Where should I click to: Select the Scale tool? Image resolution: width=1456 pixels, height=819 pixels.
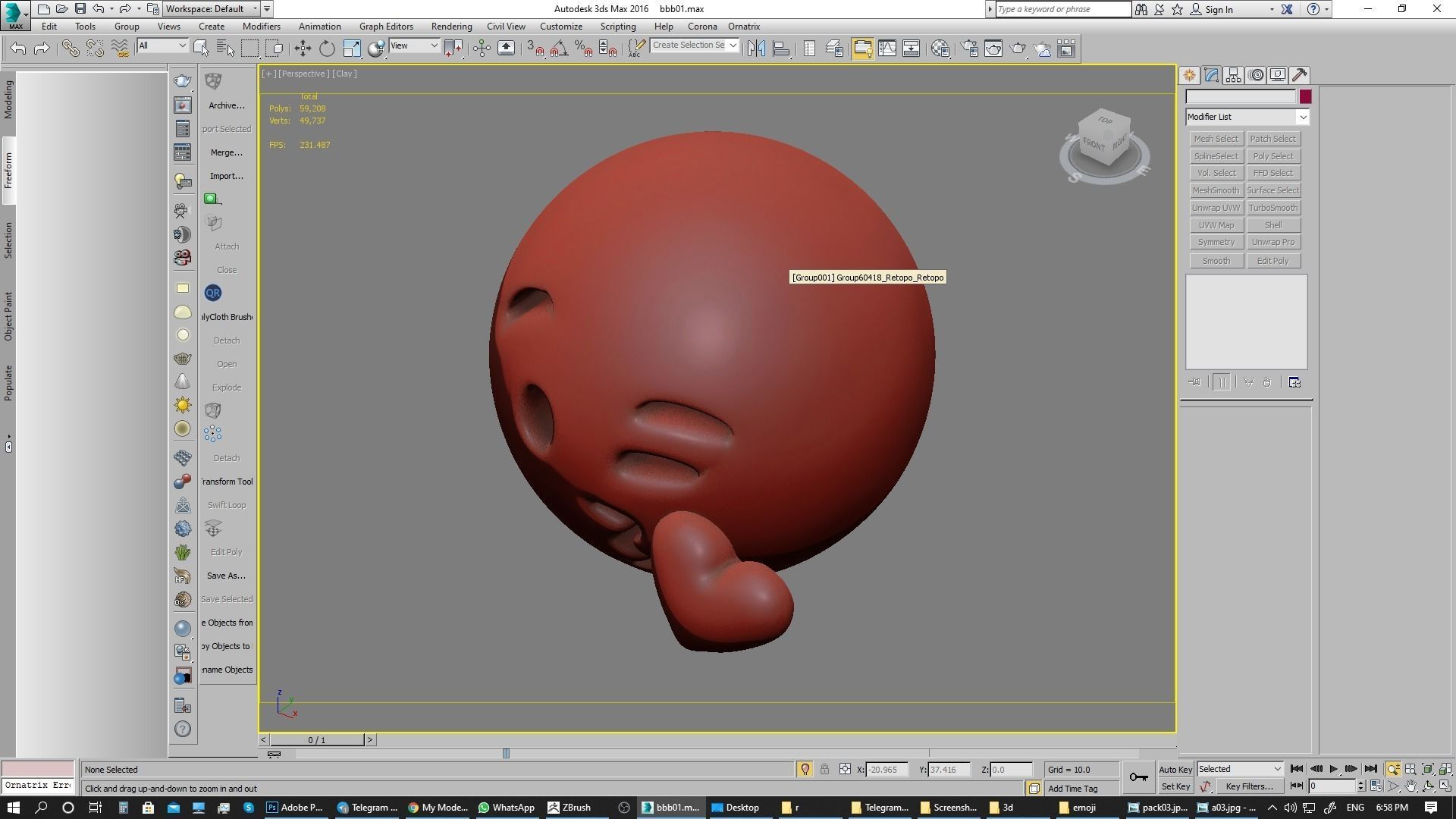tap(352, 49)
